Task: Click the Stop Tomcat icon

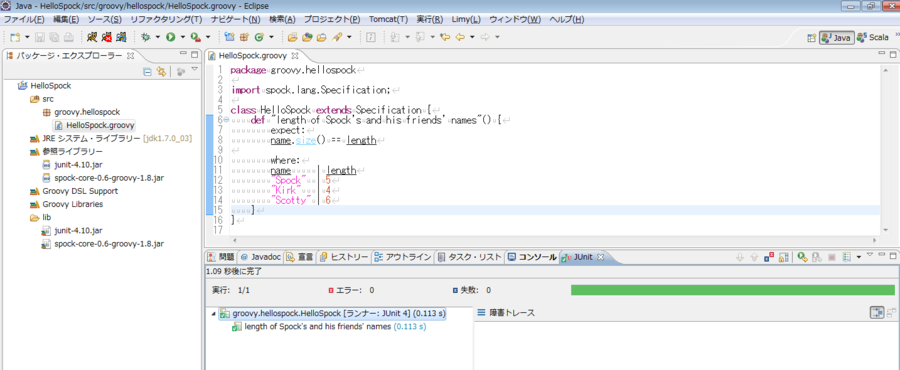Action: coord(107,37)
